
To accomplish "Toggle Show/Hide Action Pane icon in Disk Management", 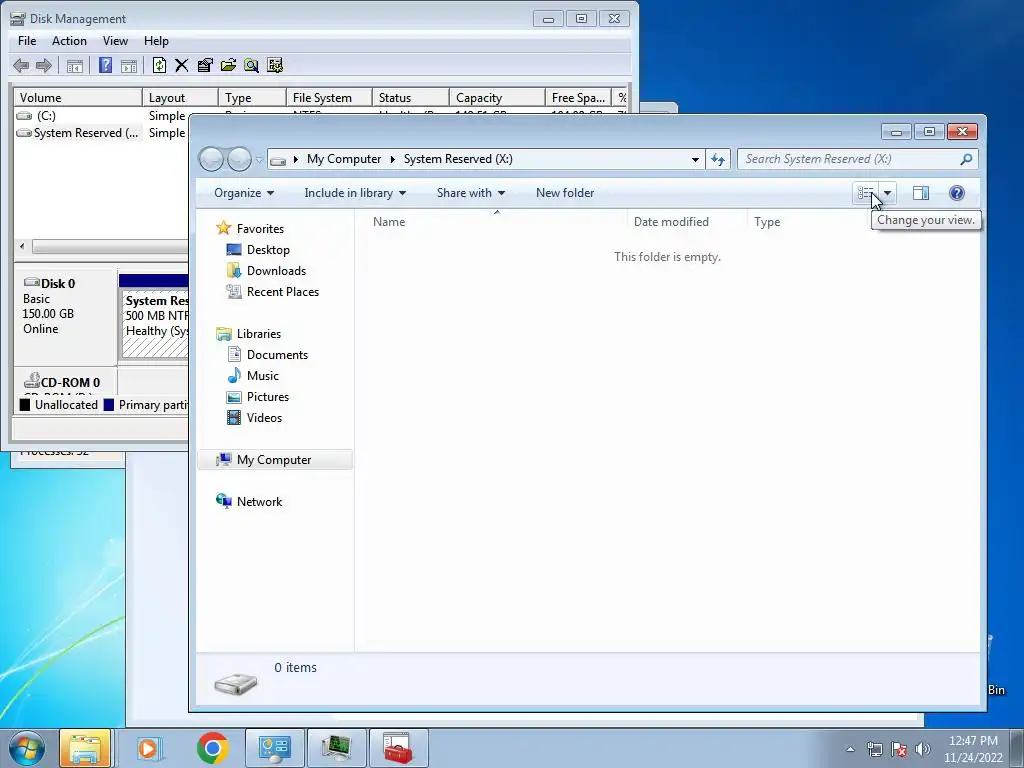I will point(129,65).
